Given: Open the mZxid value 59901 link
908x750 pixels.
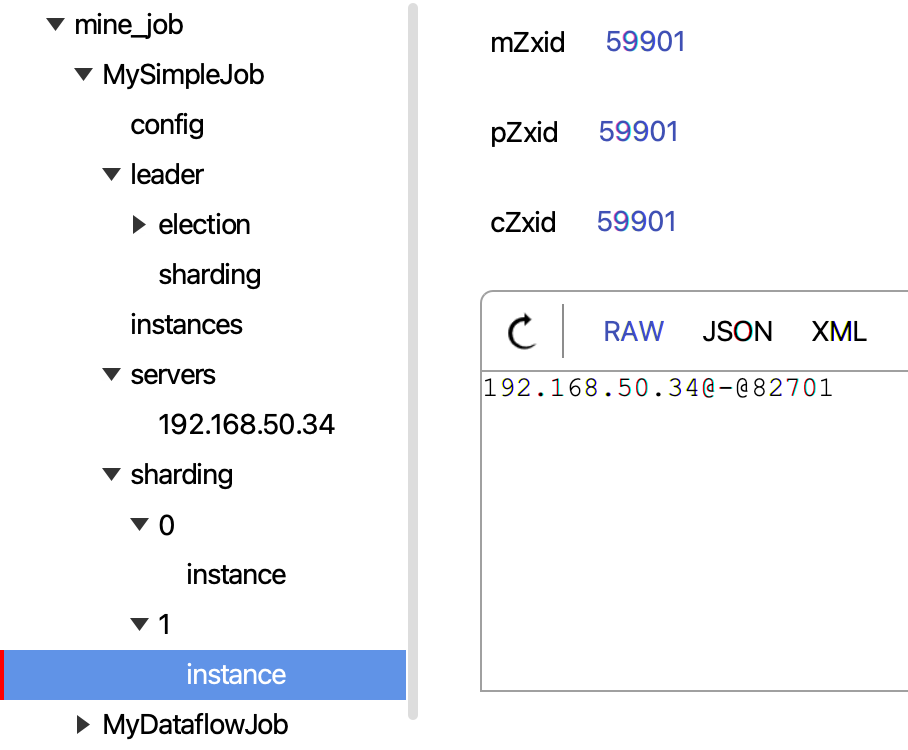Looking at the screenshot, I should (644, 42).
